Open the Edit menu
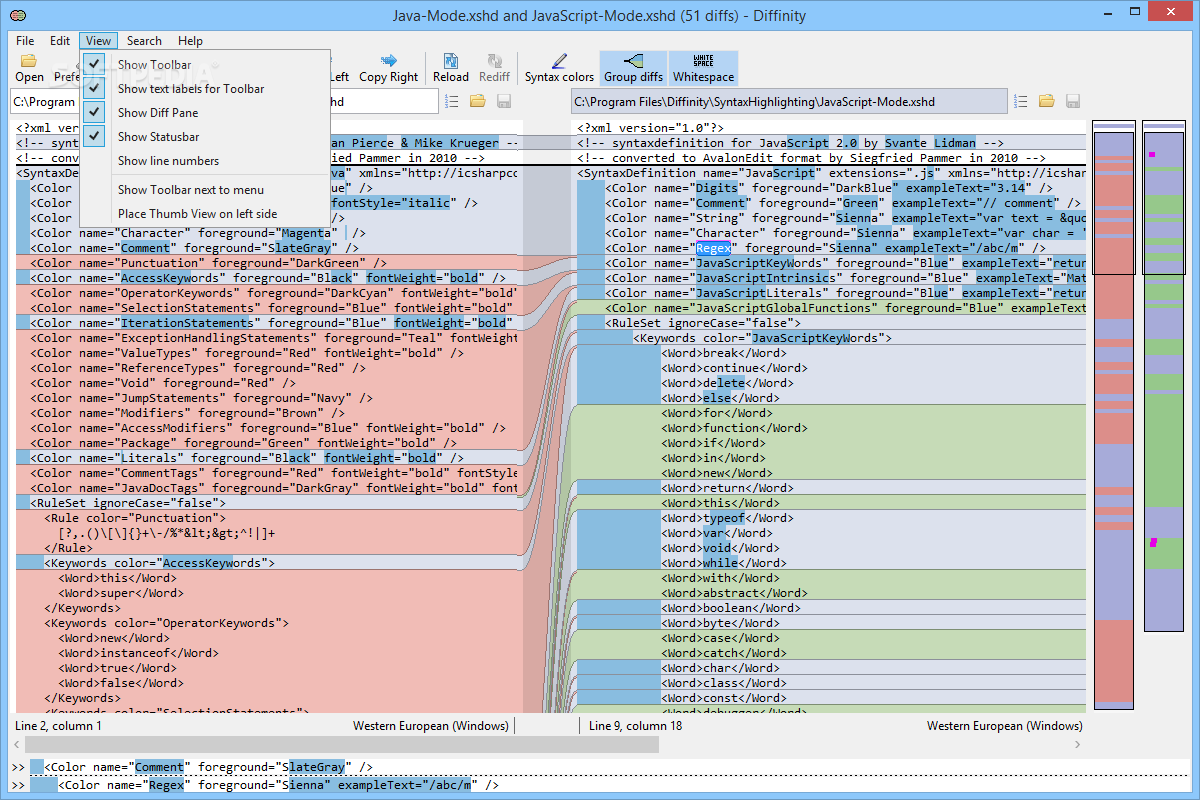Viewport: 1200px width, 800px height. point(60,41)
